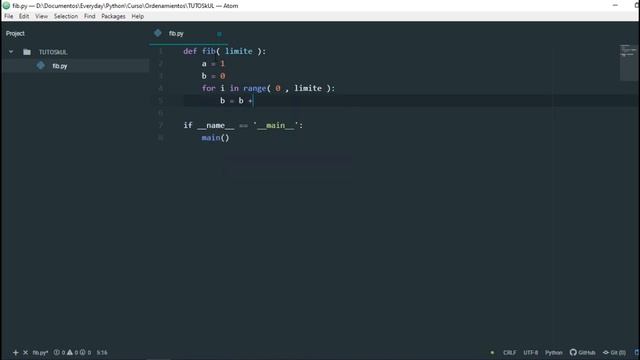The image size is (640, 360).
Task: Click the 'limite' parameter in function definition
Action: pos(238,51)
